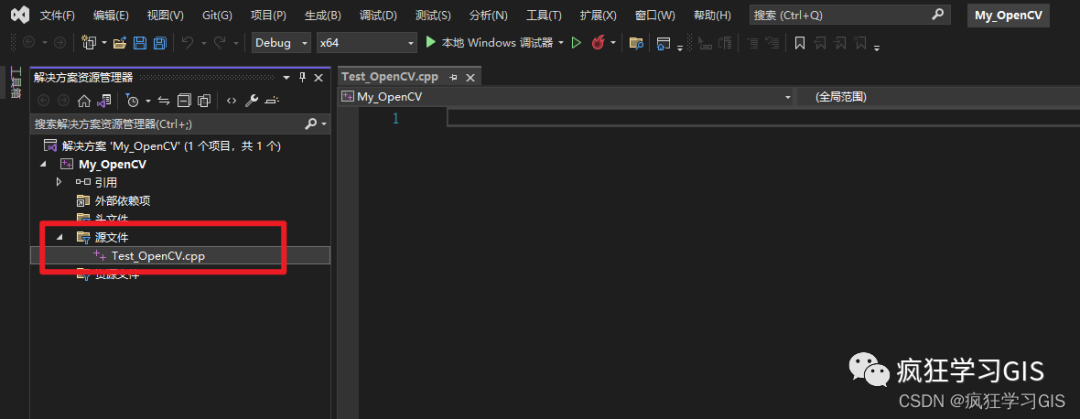Click the My_OpenCV title label
This screenshot has height=419, width=1080.
coord(1008,16)
